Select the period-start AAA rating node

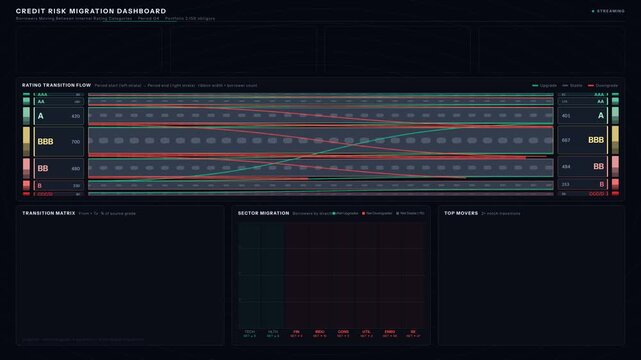[59, 94]
